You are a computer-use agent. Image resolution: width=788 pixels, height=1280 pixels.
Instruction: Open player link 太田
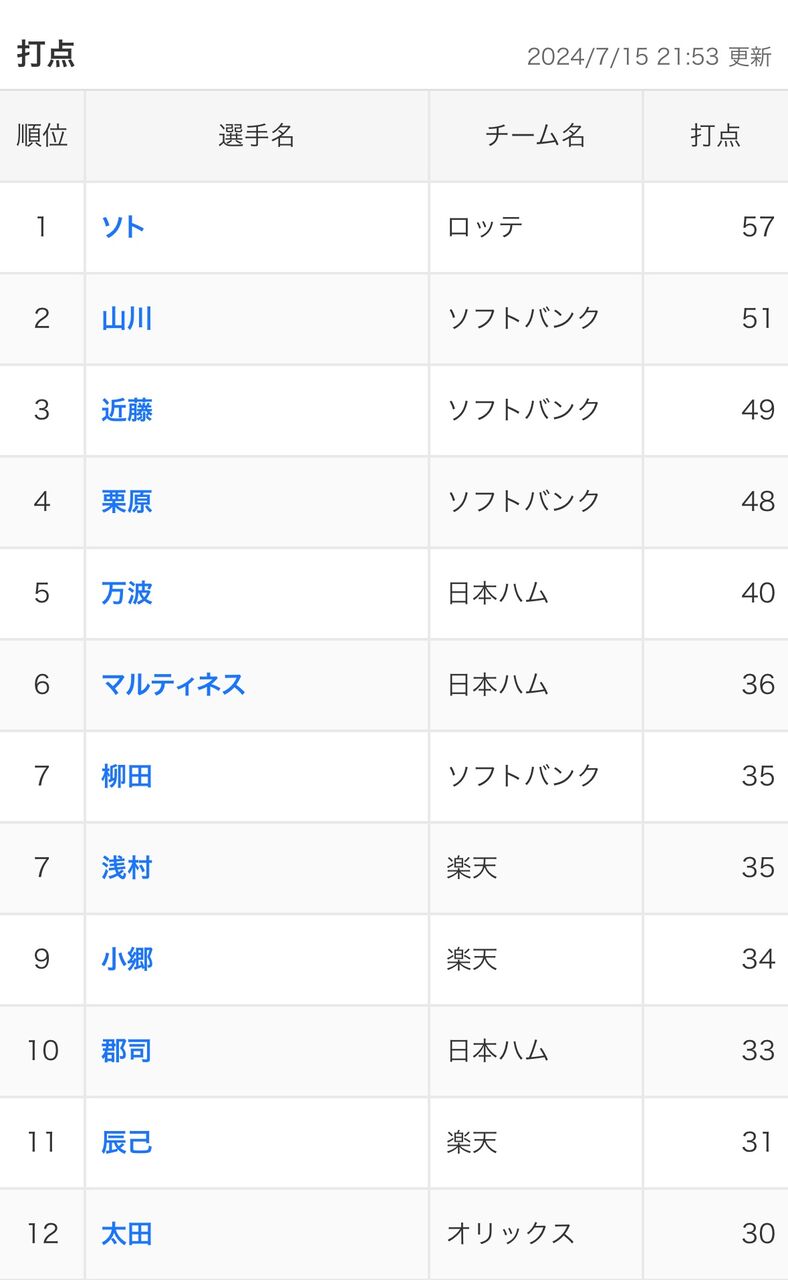[x=127, y=1234]
